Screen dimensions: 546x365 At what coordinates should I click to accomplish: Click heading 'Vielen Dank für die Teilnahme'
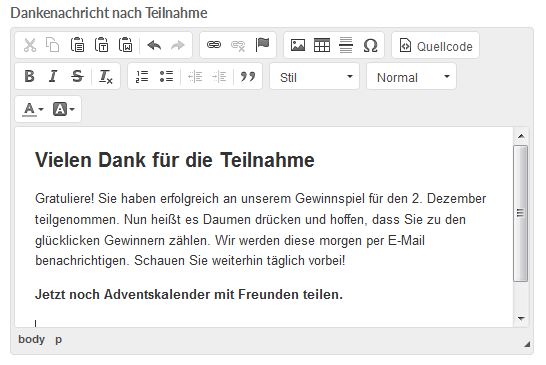click(x=175, y=160)
